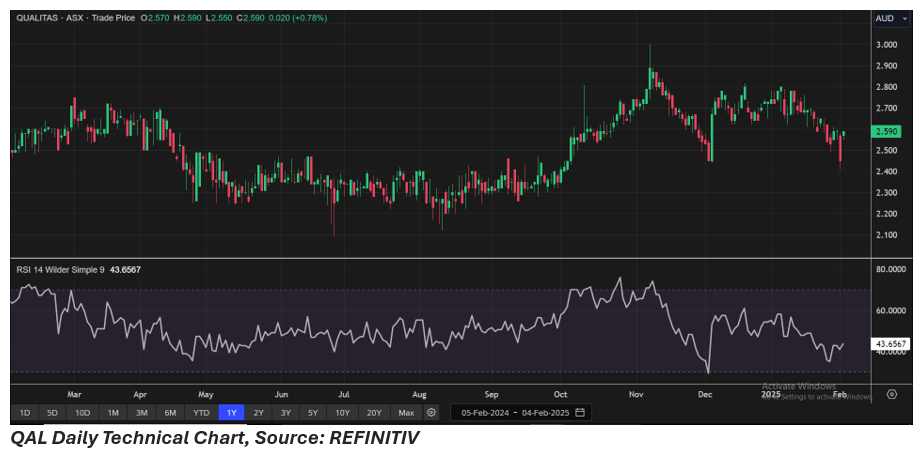Pick the 10Y time range

[342, 412]
